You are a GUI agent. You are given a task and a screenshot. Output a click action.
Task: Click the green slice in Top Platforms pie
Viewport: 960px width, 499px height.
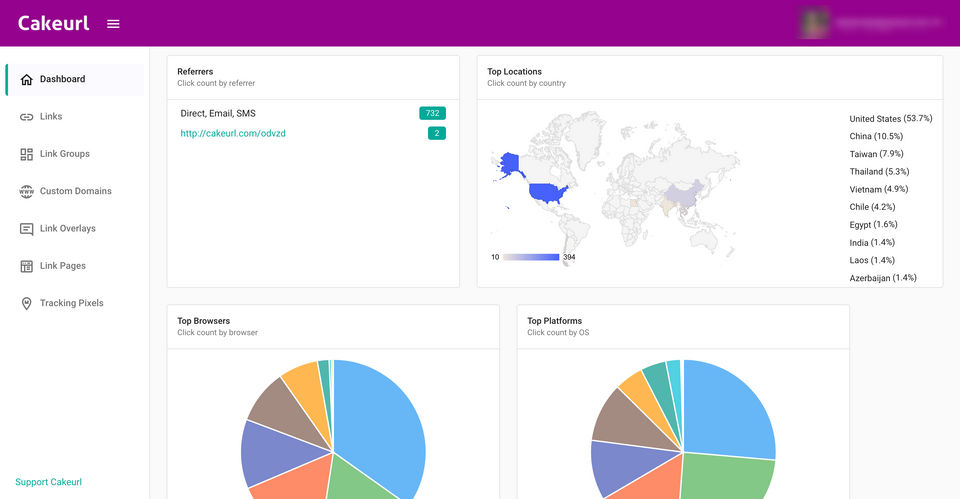point(726,479)
